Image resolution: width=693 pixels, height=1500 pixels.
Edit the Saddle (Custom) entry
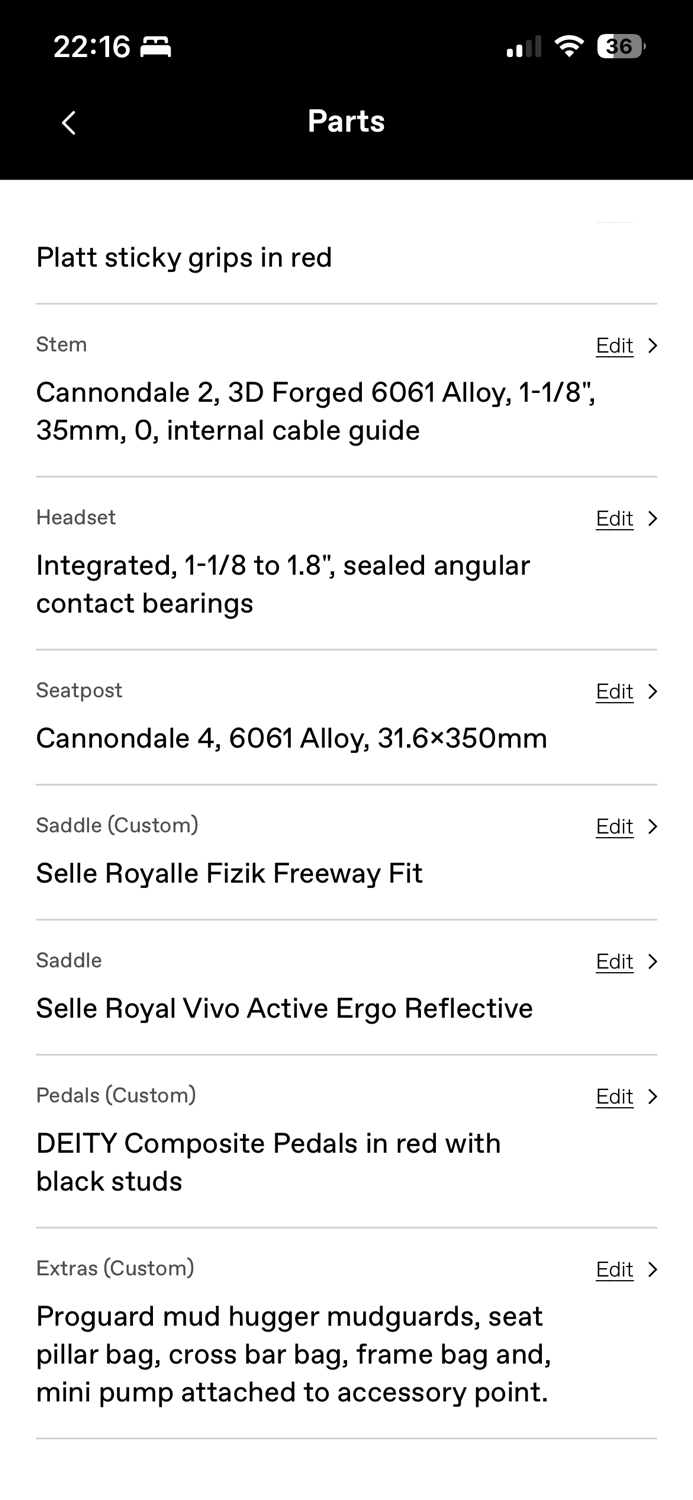(614, 827)
